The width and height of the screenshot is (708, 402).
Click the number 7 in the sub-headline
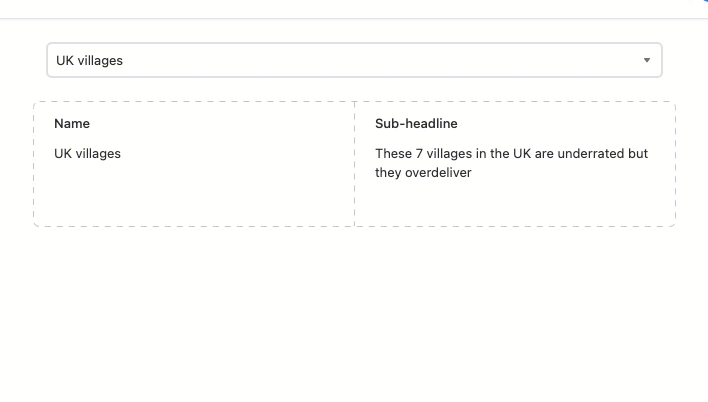coord(419,154)
